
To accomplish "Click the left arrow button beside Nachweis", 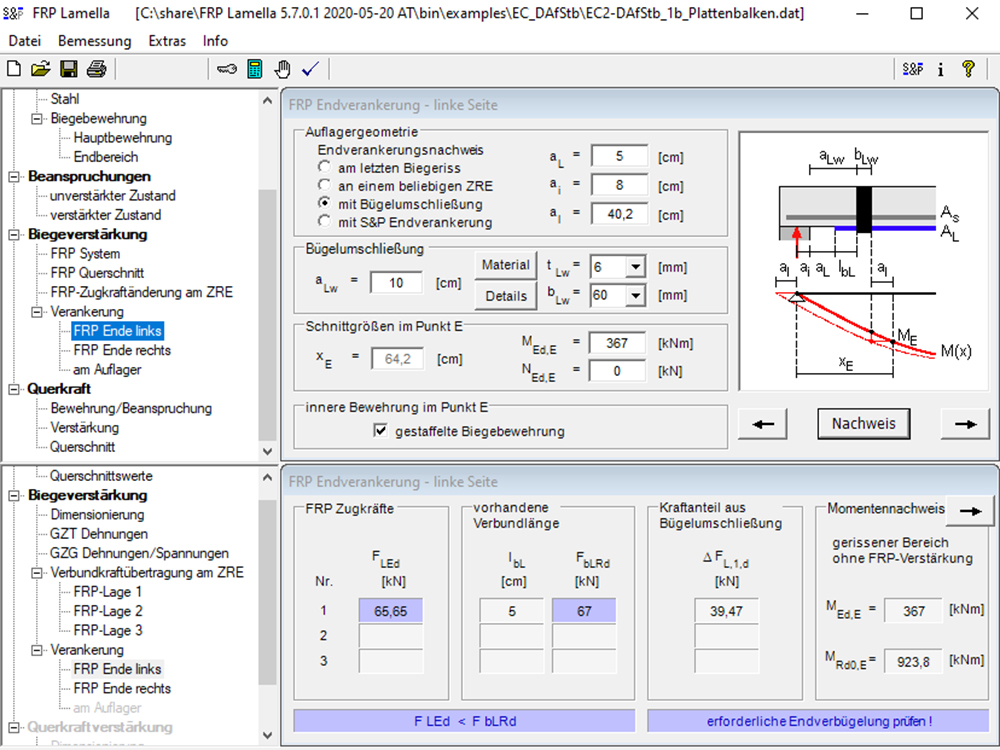I will pyautogui.click(x=763, y=424).
